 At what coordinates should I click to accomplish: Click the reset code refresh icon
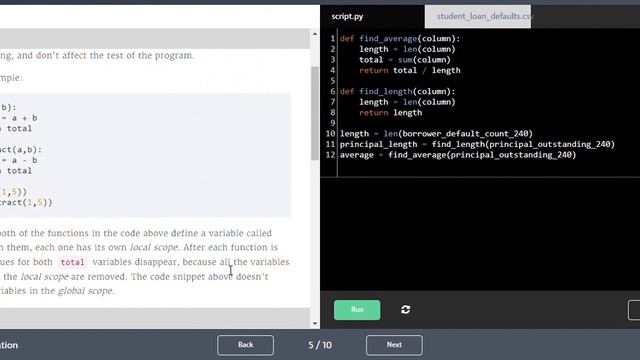(x=405, y=310)
